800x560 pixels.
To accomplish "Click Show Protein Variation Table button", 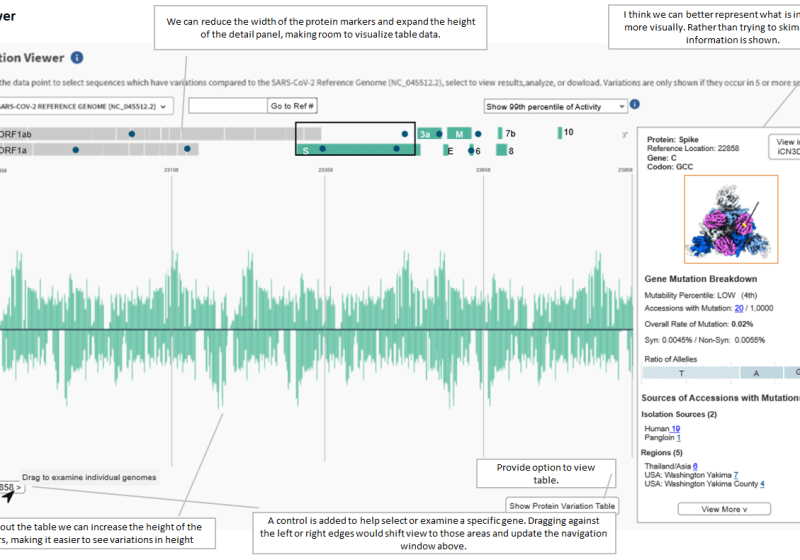I will point(562,506).
